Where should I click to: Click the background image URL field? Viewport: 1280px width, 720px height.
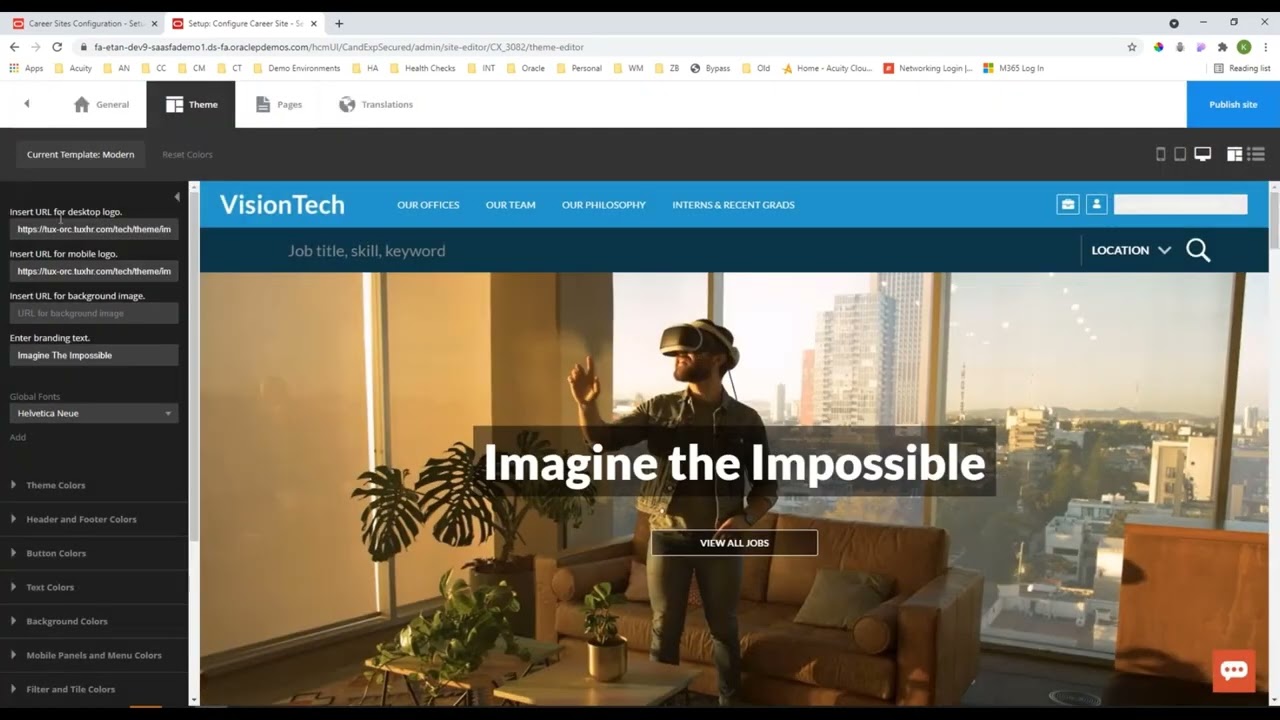94,313
